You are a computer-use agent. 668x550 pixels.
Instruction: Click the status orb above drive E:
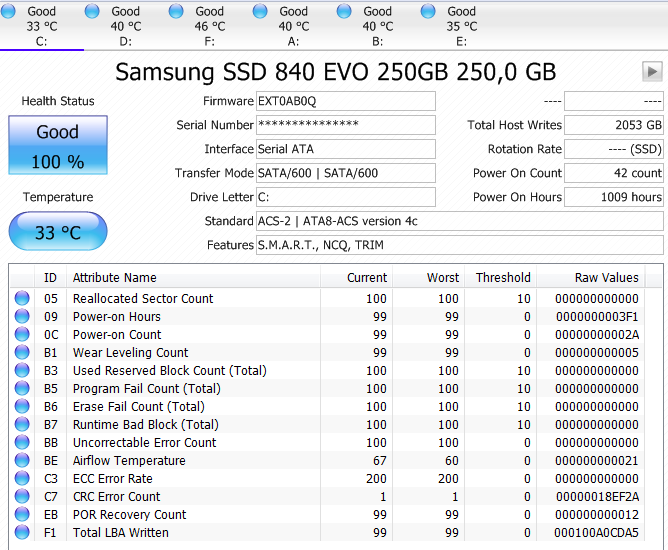(428, 11)
